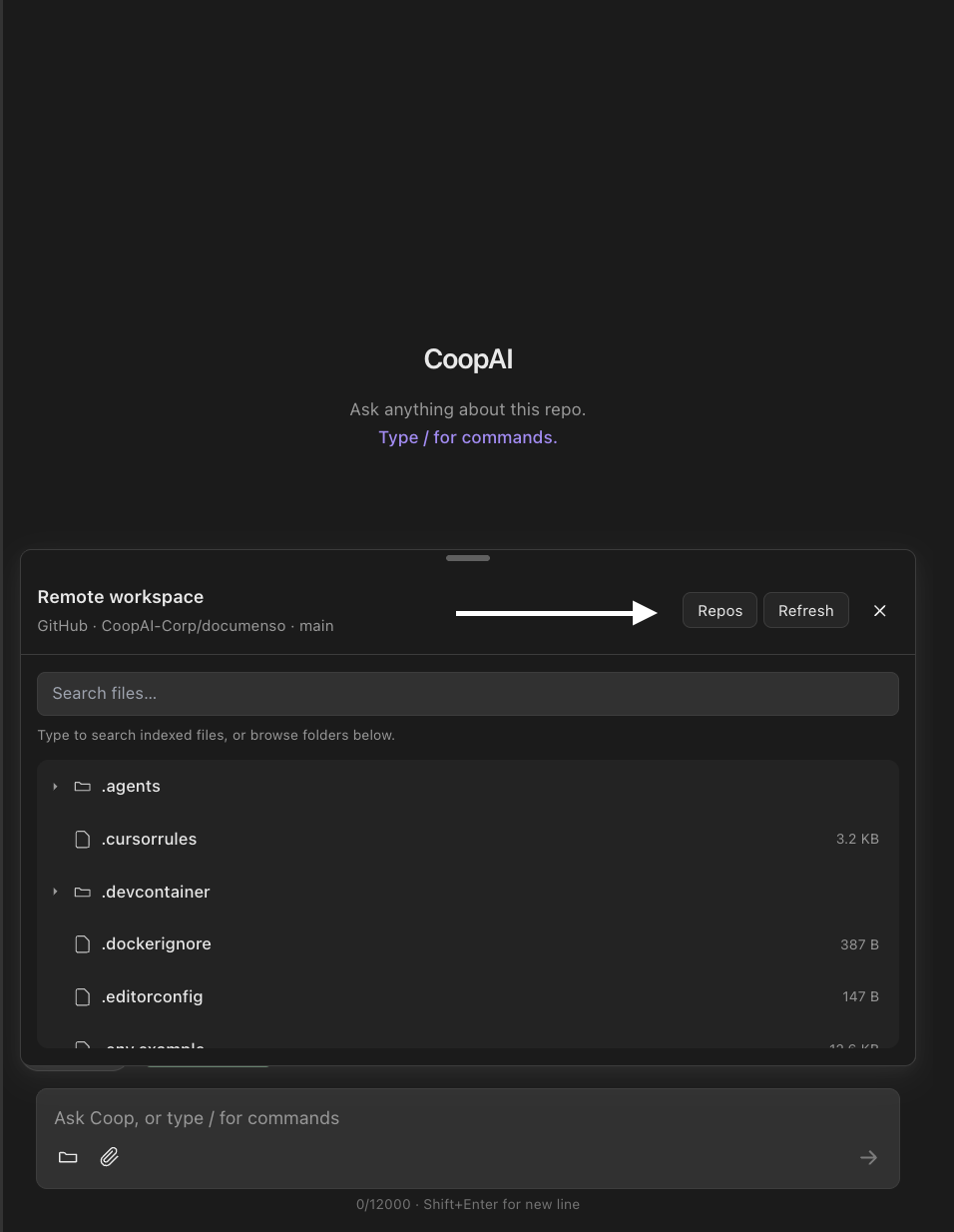The height and width of the screenshot is (1232, 954).
Task: Click the 387 B file size
Action: (859, 944)
